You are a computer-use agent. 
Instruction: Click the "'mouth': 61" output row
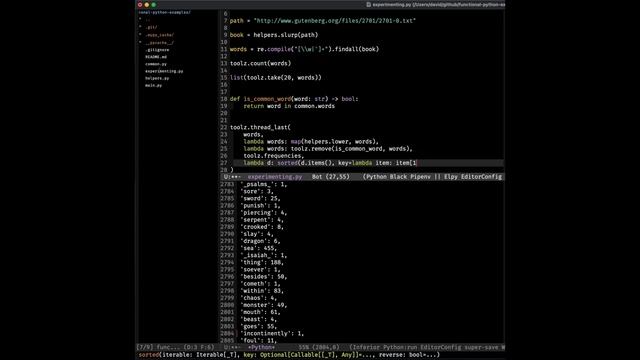tap(260, 312)
